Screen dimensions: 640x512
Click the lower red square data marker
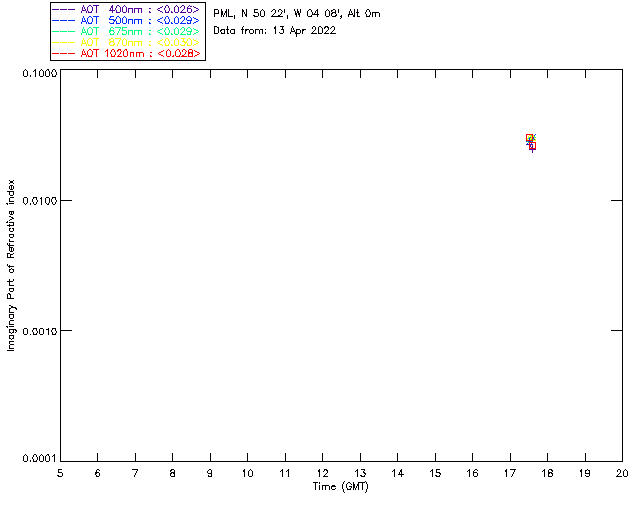click(532, 146)
